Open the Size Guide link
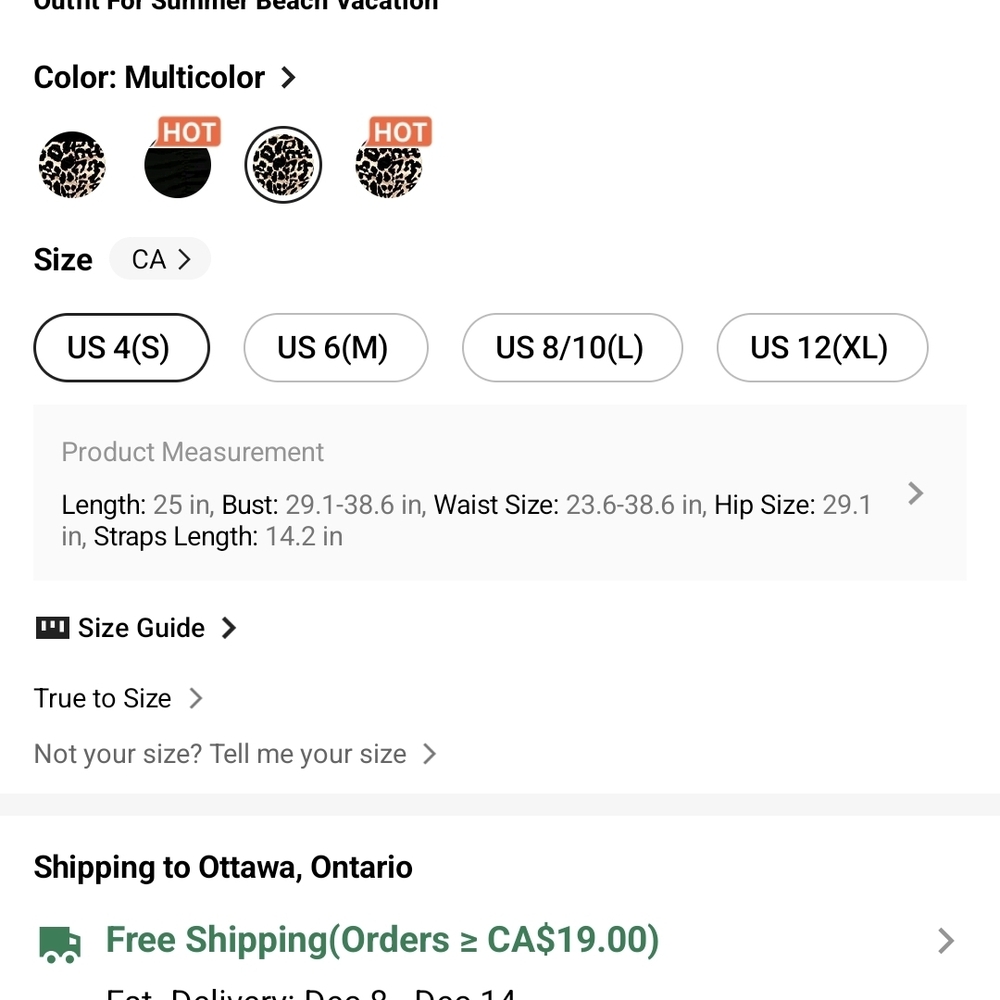 pyautogui.click(x=136, y=628)
